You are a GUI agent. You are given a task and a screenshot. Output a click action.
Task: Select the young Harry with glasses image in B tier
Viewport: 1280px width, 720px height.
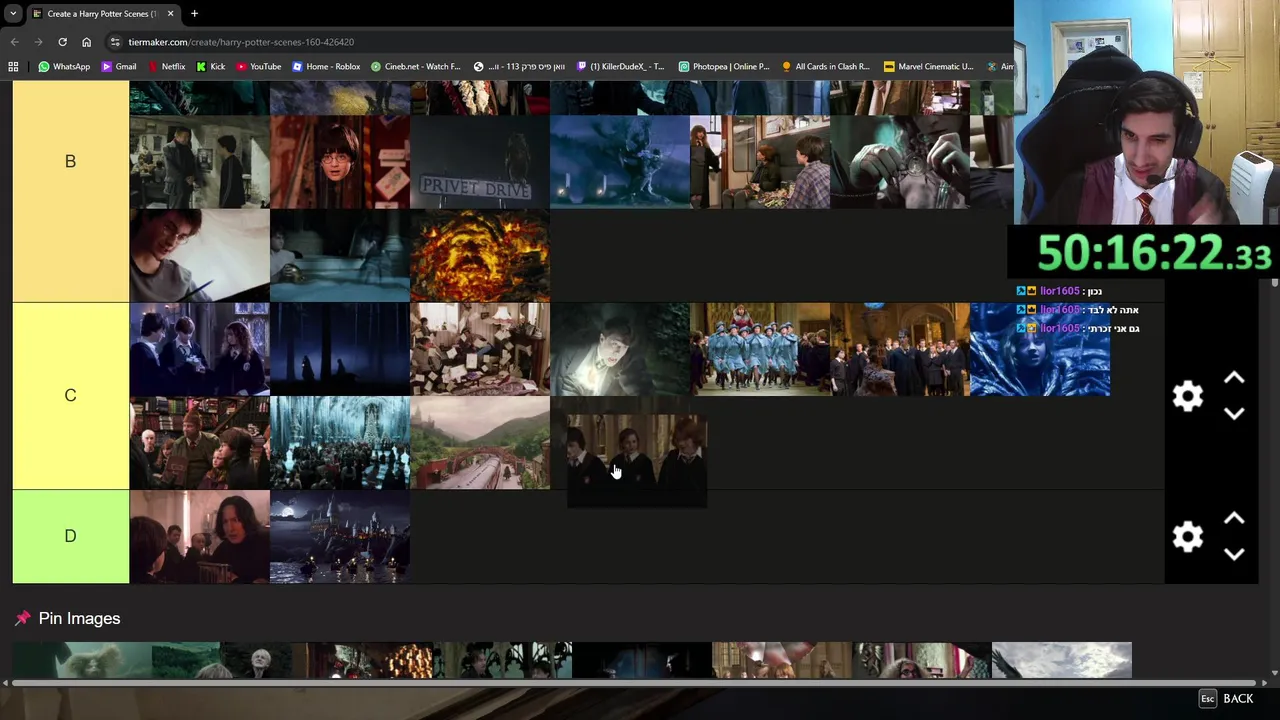(x=340, y=162)
